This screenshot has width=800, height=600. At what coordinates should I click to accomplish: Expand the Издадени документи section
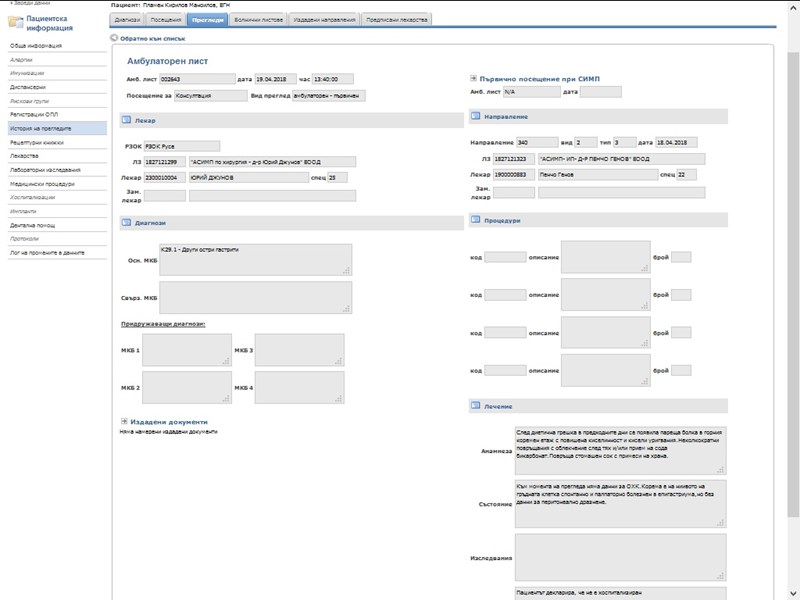[x=124, y=422]
